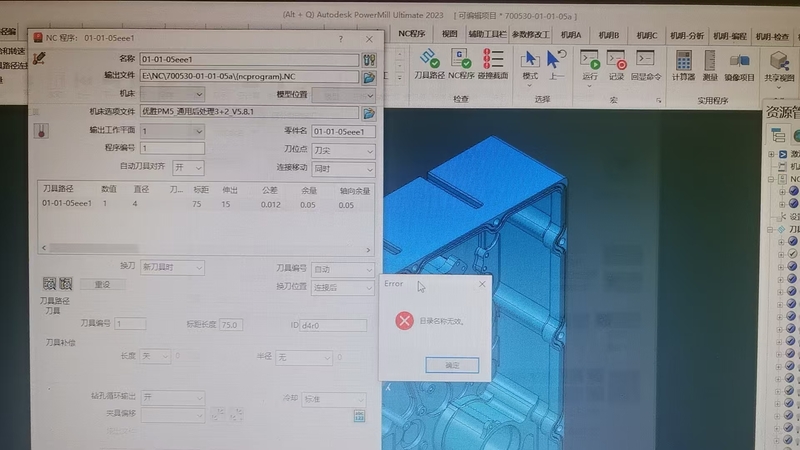Click the 输出文件 path input field
This screenshot has width=800, height=450.
point(249,77)
